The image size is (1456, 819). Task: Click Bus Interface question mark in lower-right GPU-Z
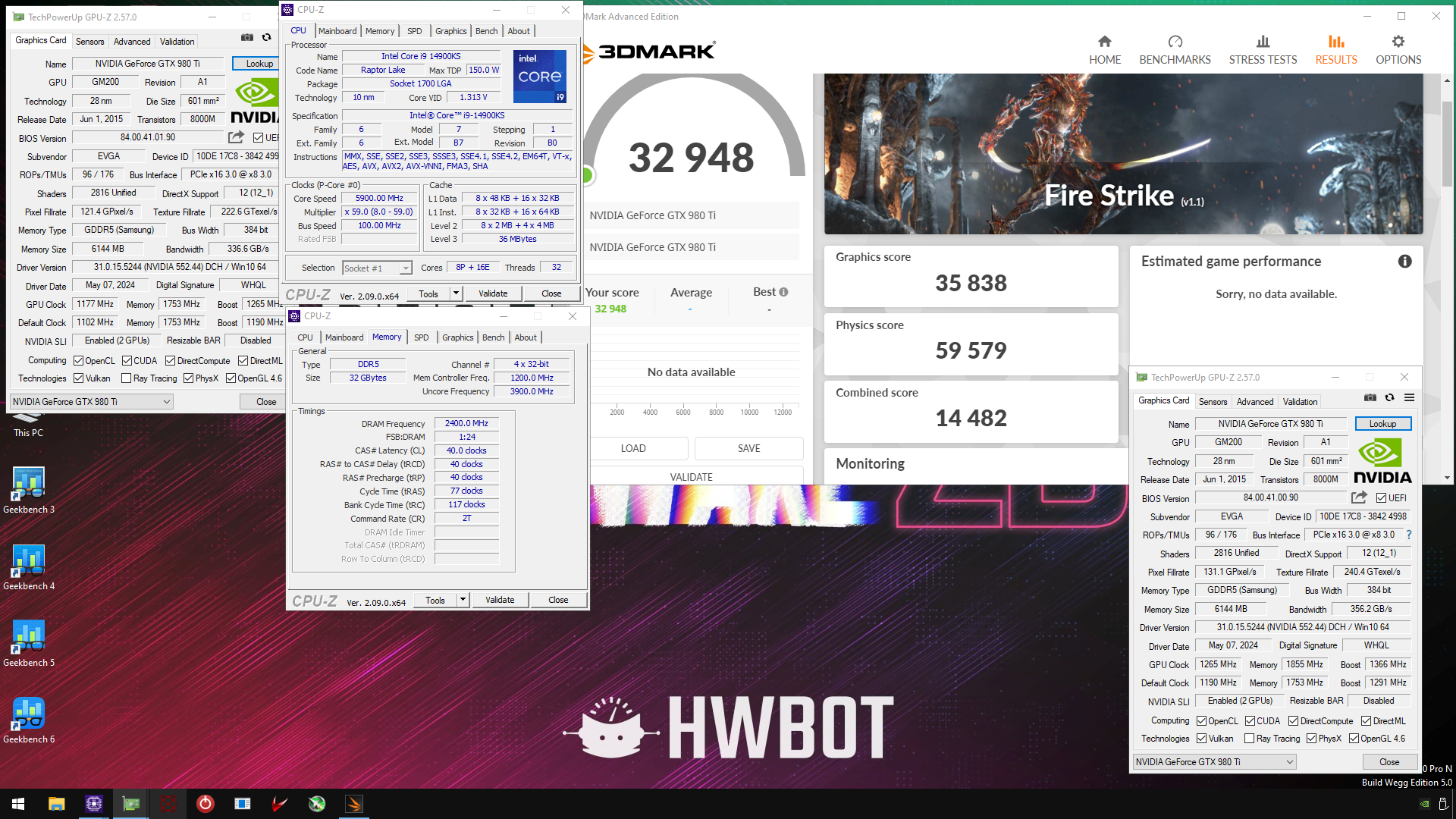pyautogui.click(x=1409, y=535)
